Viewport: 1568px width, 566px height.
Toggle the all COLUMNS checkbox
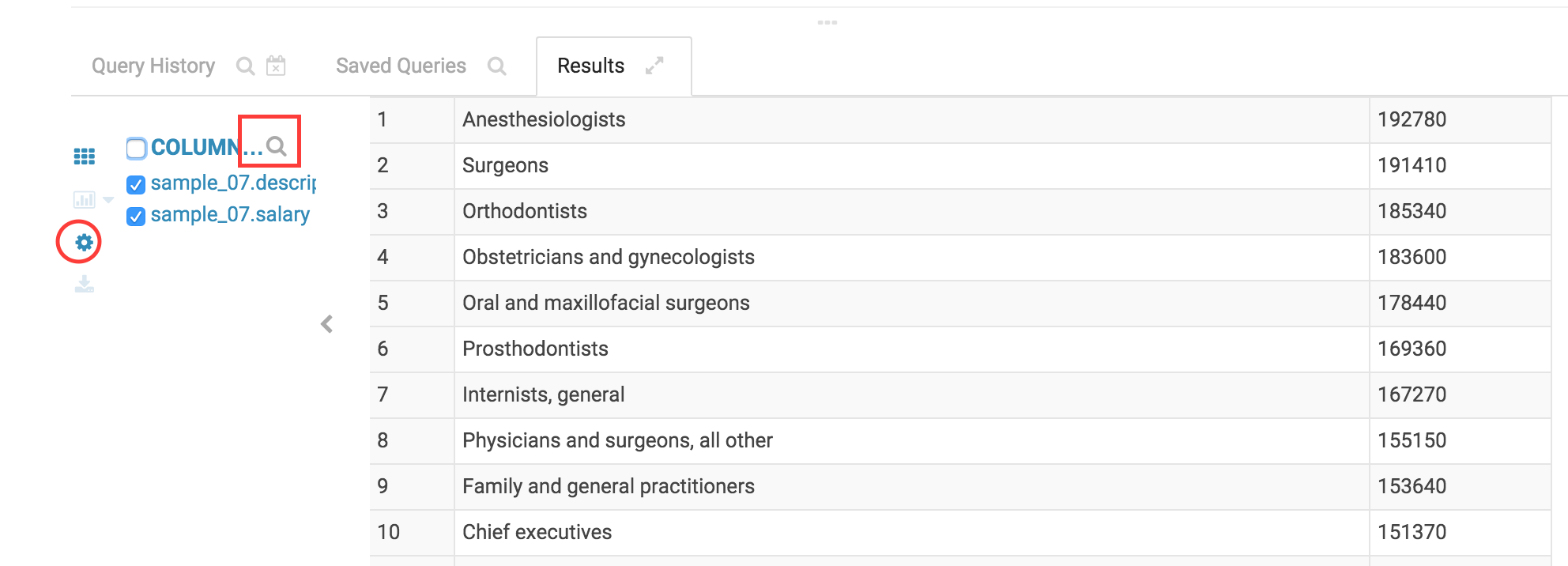[136, 148]
